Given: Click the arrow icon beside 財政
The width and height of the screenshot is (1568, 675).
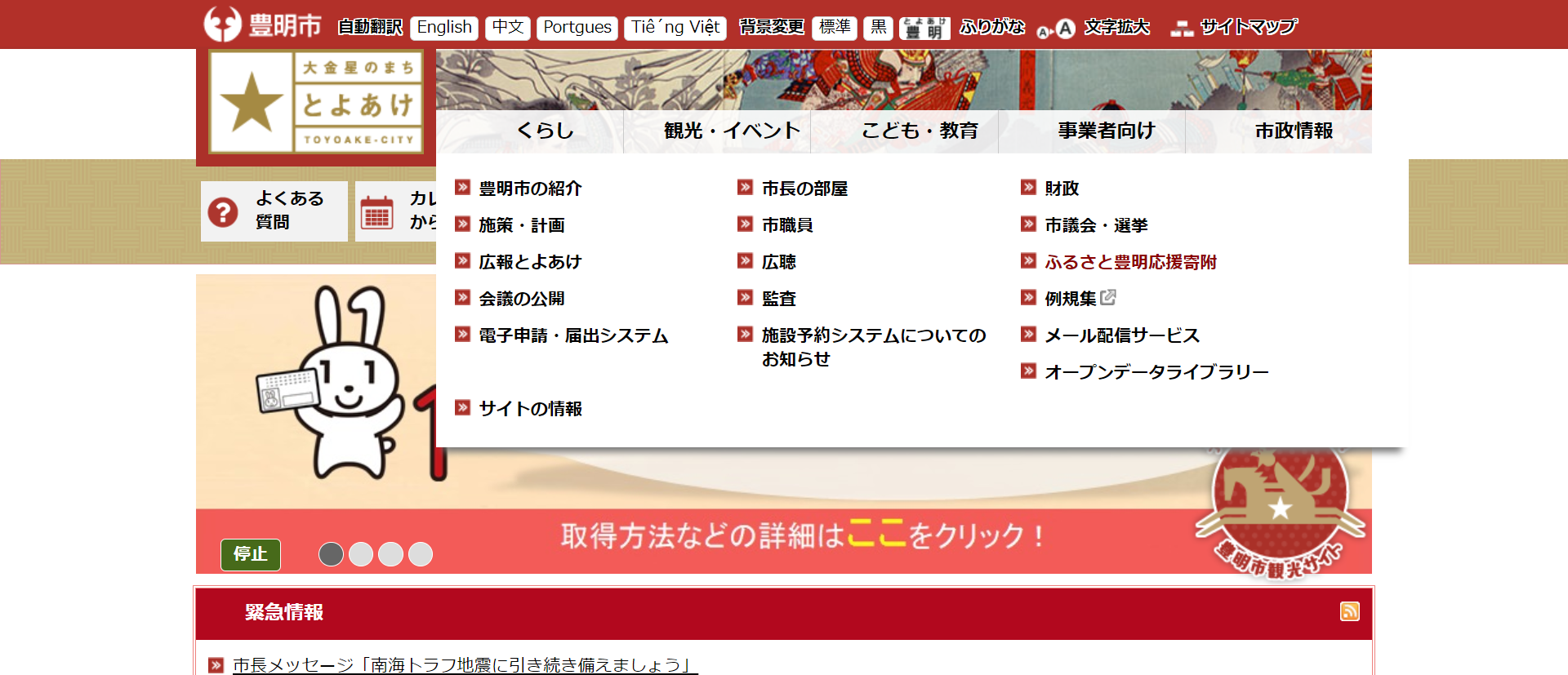Looking at the screenshot, I should tap(1029, 188).
